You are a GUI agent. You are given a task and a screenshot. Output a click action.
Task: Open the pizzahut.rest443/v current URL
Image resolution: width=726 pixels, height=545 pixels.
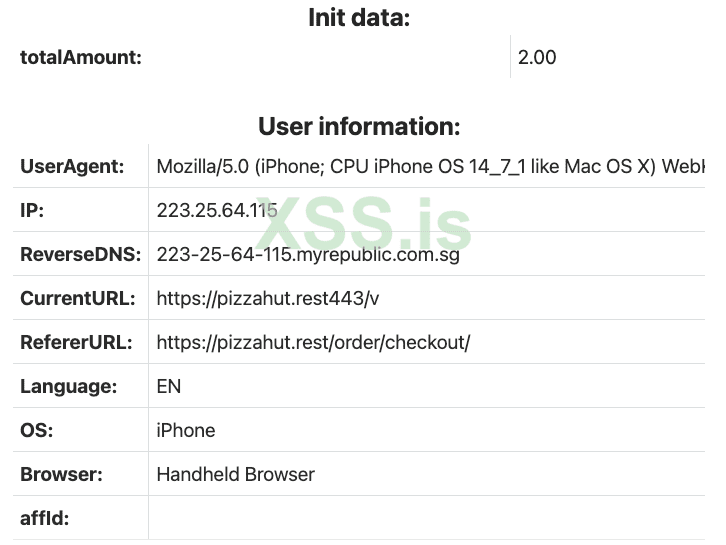point(268,298)
